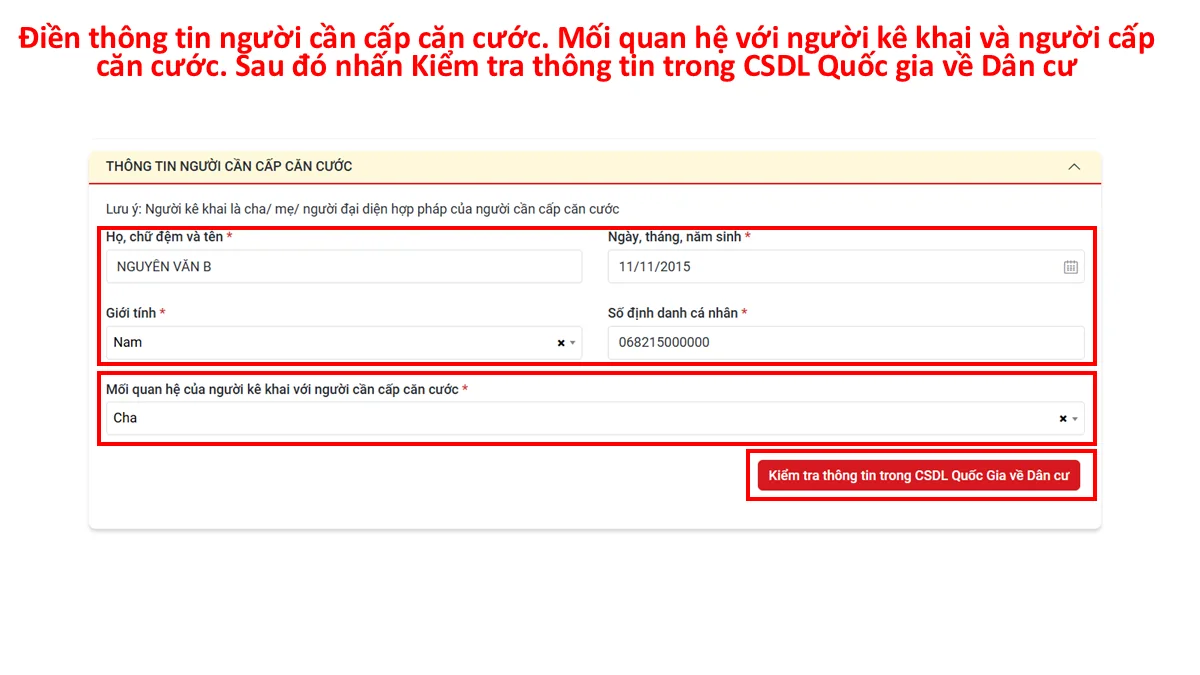Clear the selected relationship value Cha

click(x=1063, y=419)
